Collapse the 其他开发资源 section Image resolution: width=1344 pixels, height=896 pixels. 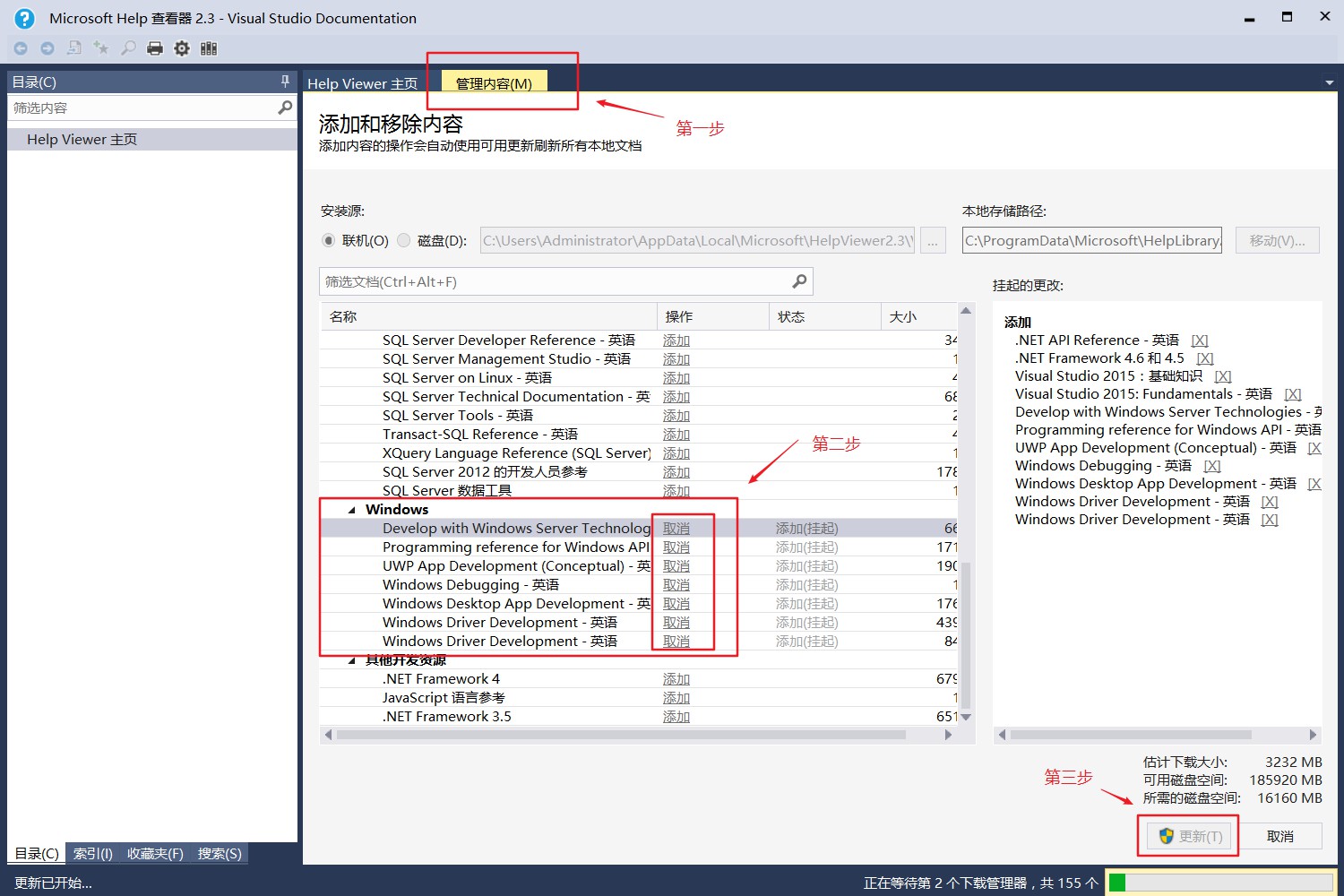point(351,659)
